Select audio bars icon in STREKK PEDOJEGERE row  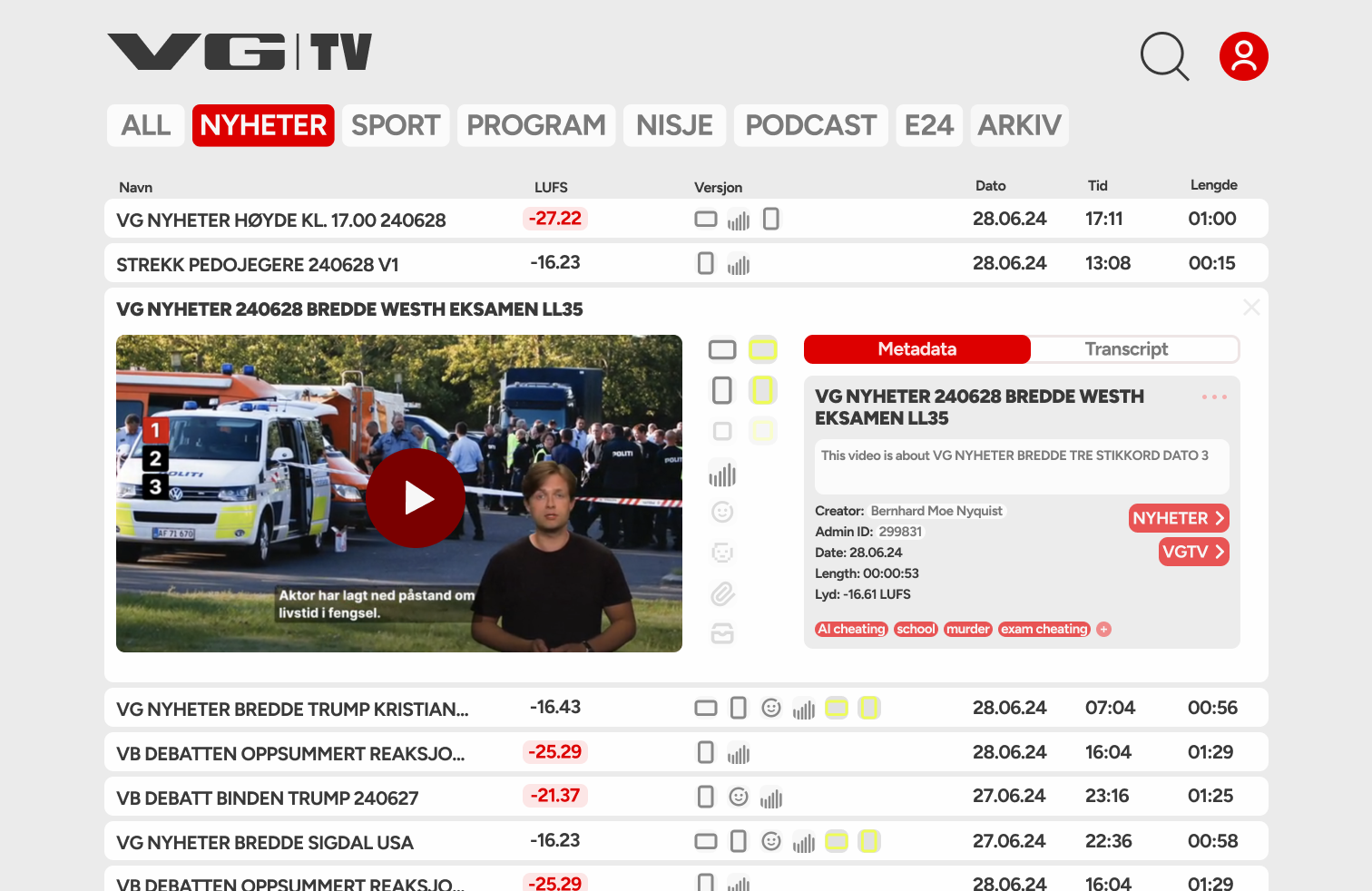click(x=739, y=264)
